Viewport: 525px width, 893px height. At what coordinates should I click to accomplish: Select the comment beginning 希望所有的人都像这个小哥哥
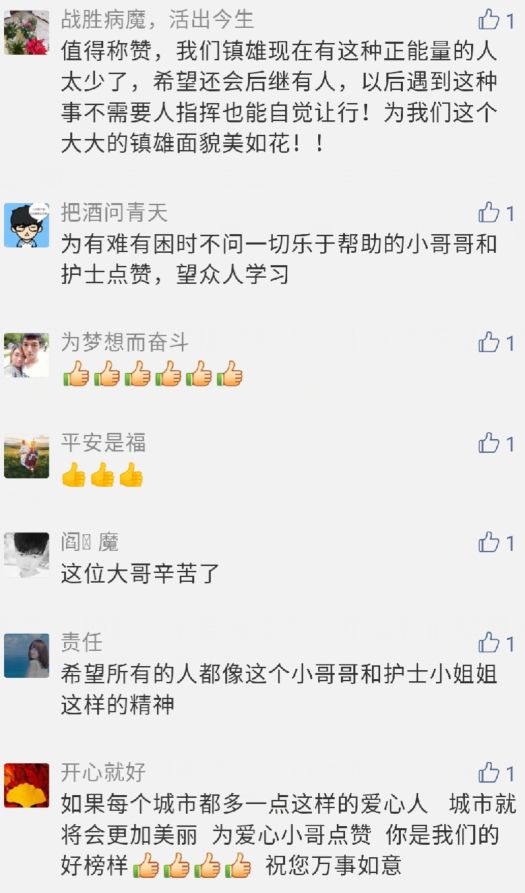click(279, 690)
